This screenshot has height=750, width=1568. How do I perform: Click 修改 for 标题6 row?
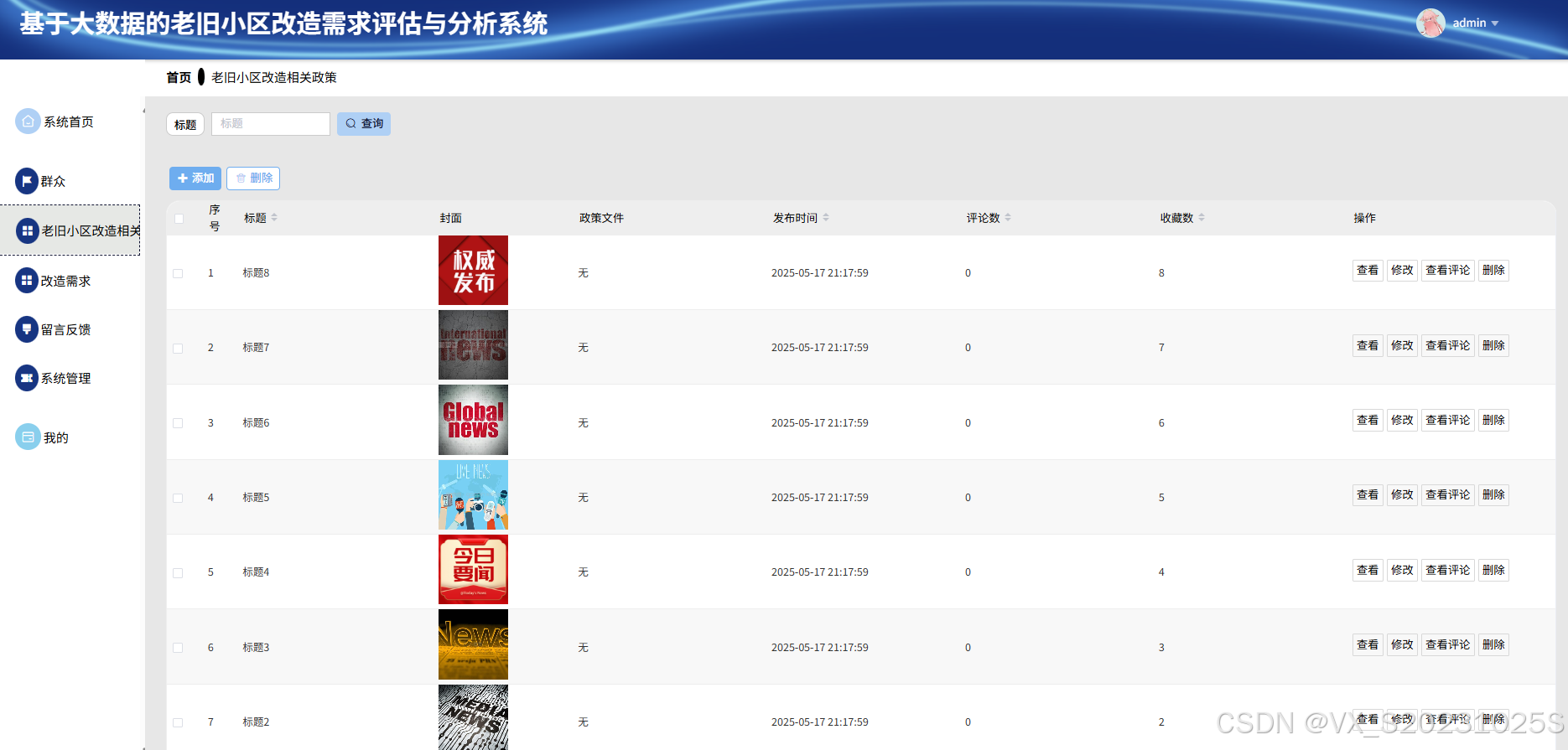click(x=1402, y=420)
